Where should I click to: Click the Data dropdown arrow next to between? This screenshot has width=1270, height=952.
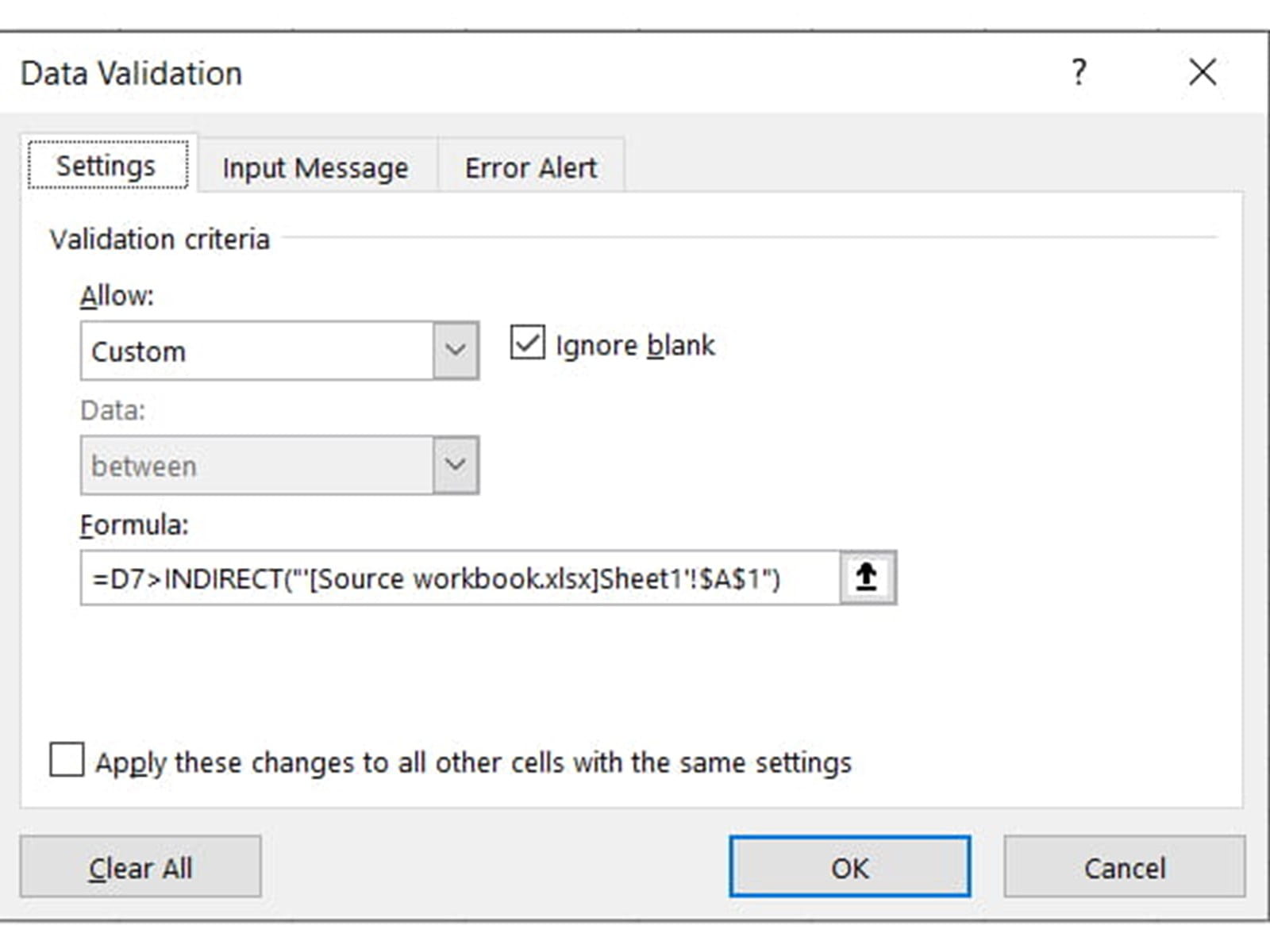tap(456, 465)
